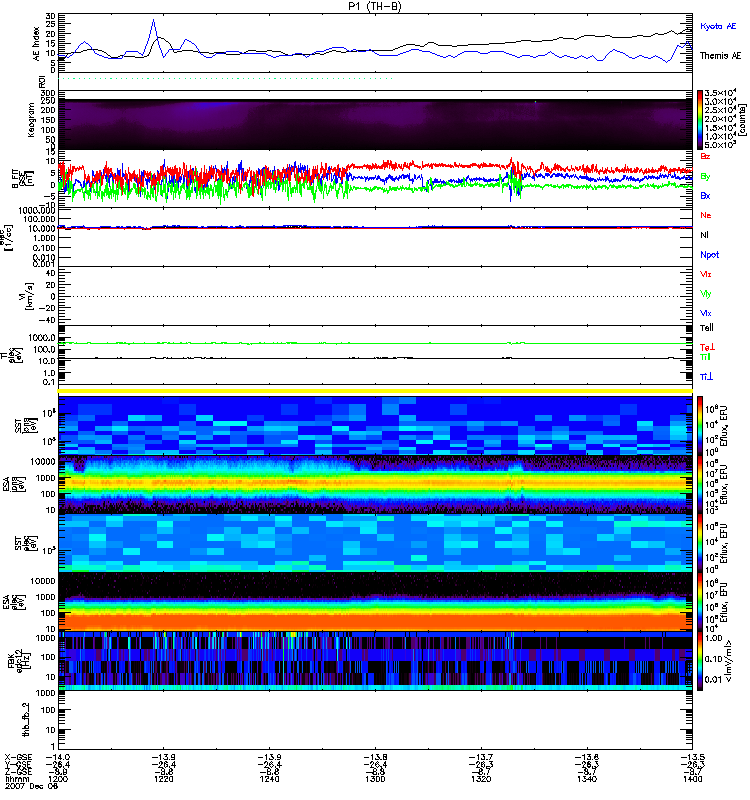Image resolution: width=750 pixels, height=800 pixels.
Task: Click the 300 tick on keogram axis
Action: (x=48, y=93)
